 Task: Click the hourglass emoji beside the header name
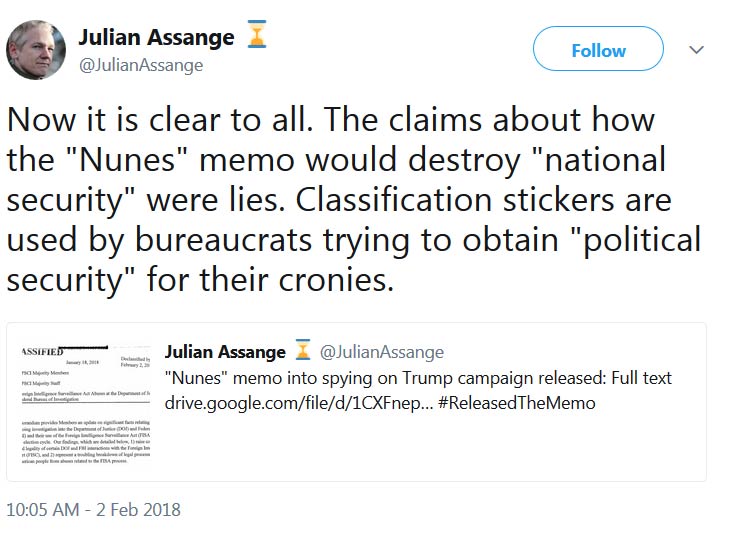click(258, 38)
